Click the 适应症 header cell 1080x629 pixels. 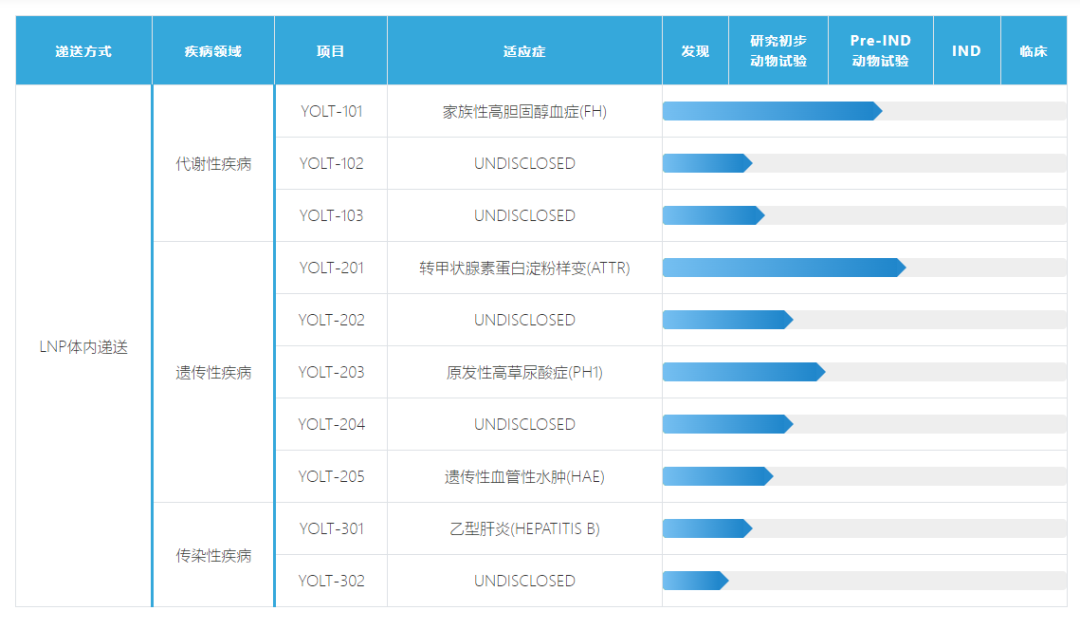point(524,51)
